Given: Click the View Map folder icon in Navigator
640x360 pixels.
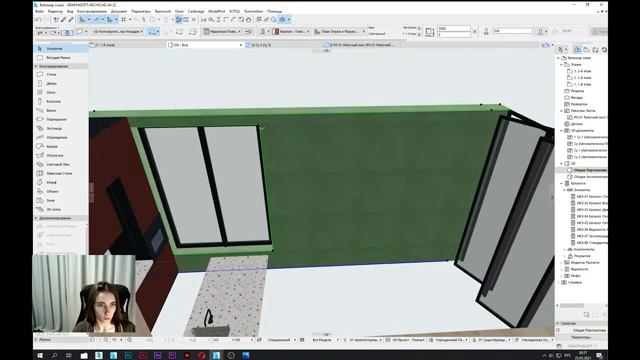Looking at the screenshot, I should pyautogui.click(x=586, y=49).
